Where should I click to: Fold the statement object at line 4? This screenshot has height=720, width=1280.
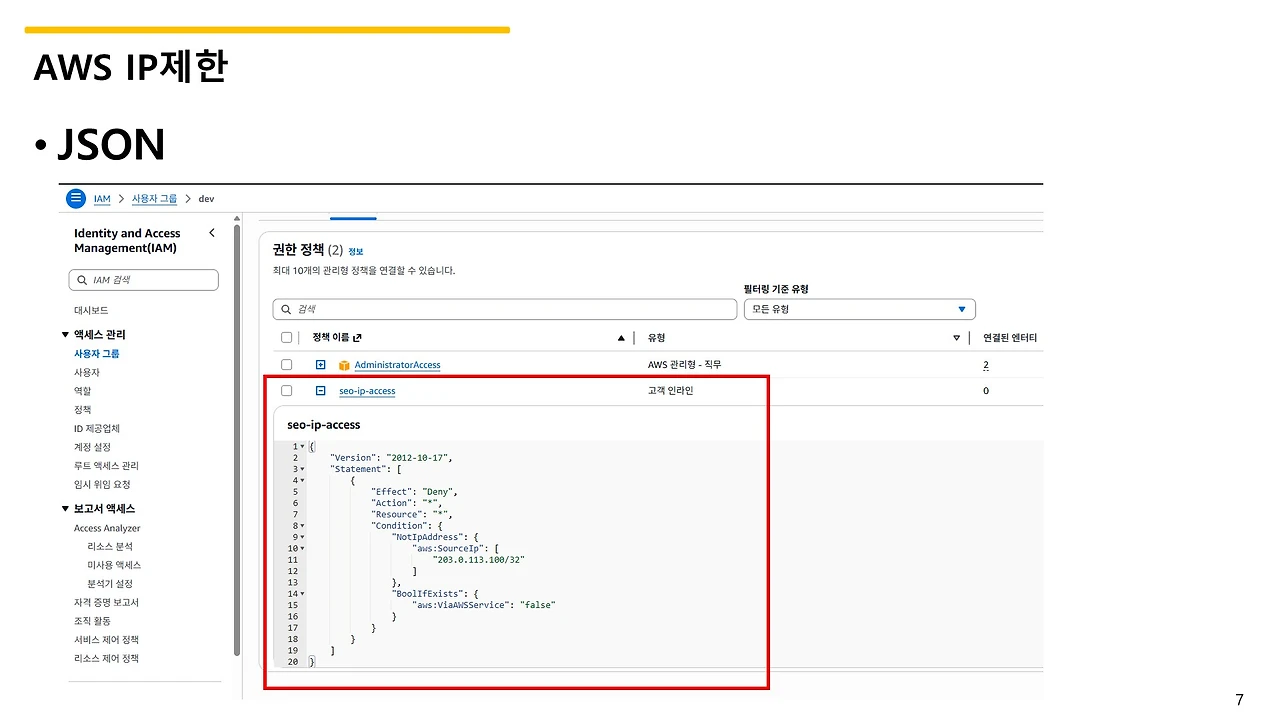(302, 481)
